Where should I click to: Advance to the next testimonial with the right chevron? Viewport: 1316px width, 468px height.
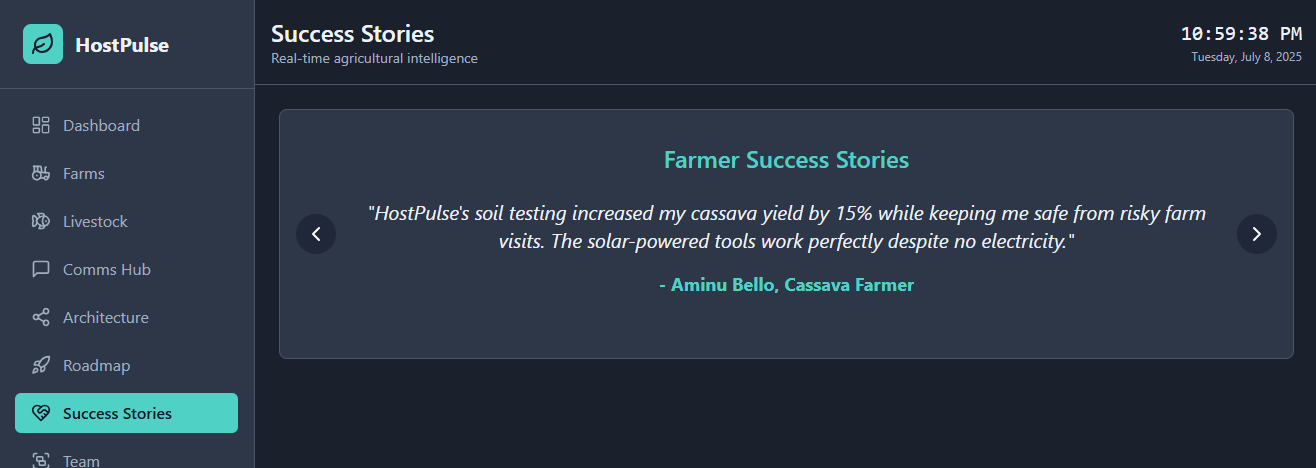click(x=1257, y=234)
